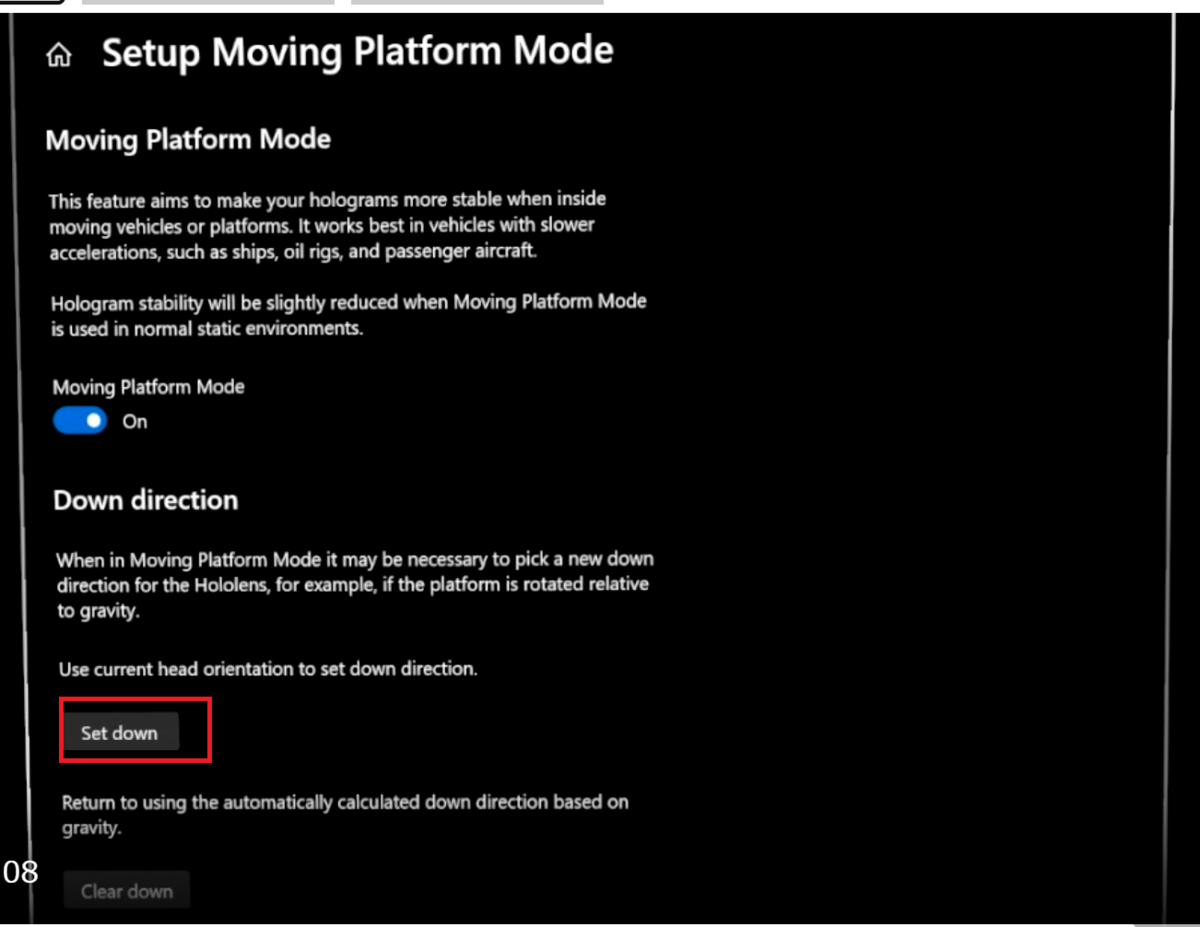Image resolution: width=1200 pixels, height=927 pixels.
Task: Click 'Use current head orientation' instruction text
Action: pos(268,669)
